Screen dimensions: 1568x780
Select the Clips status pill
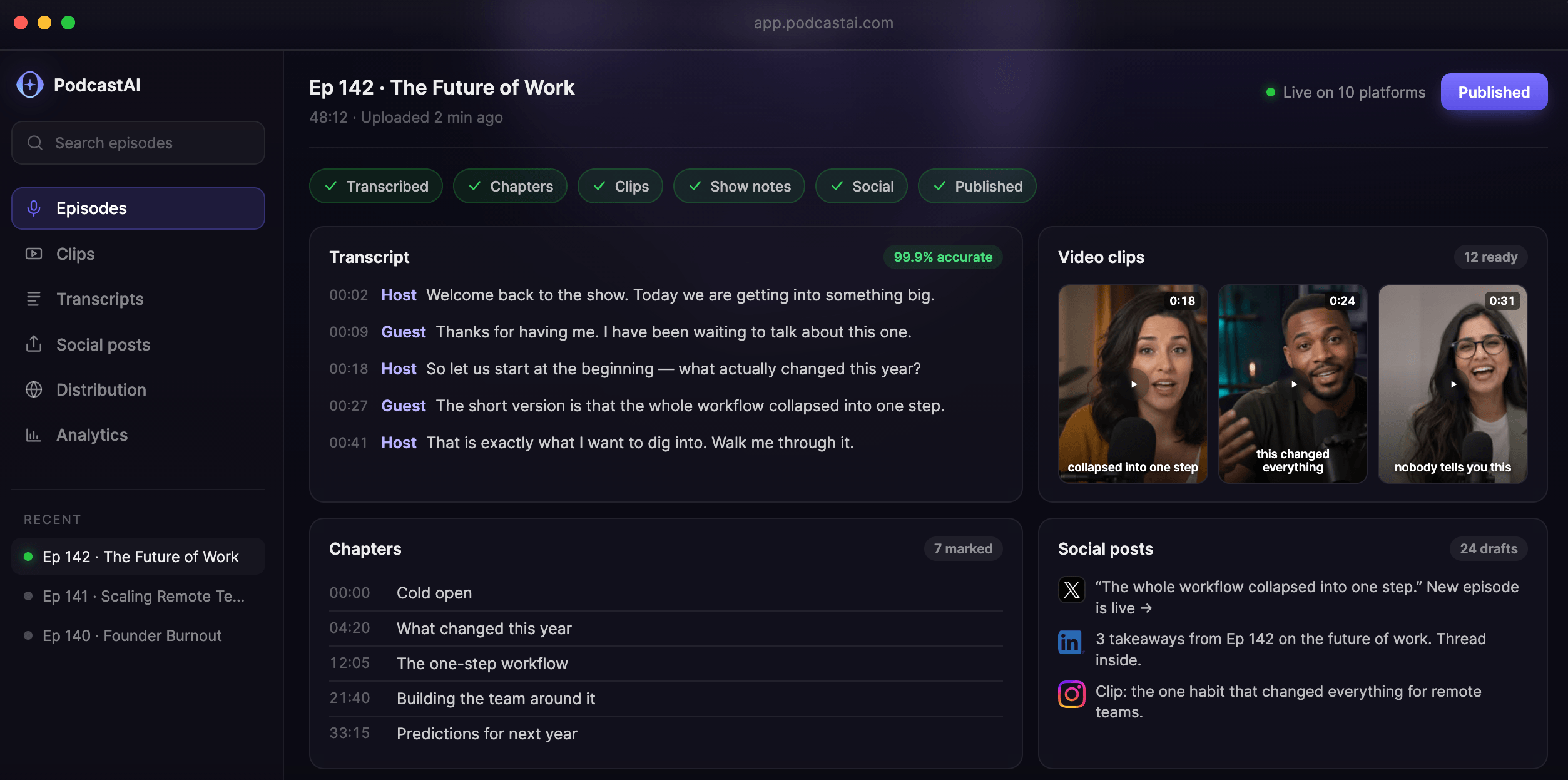coord(620,186)
